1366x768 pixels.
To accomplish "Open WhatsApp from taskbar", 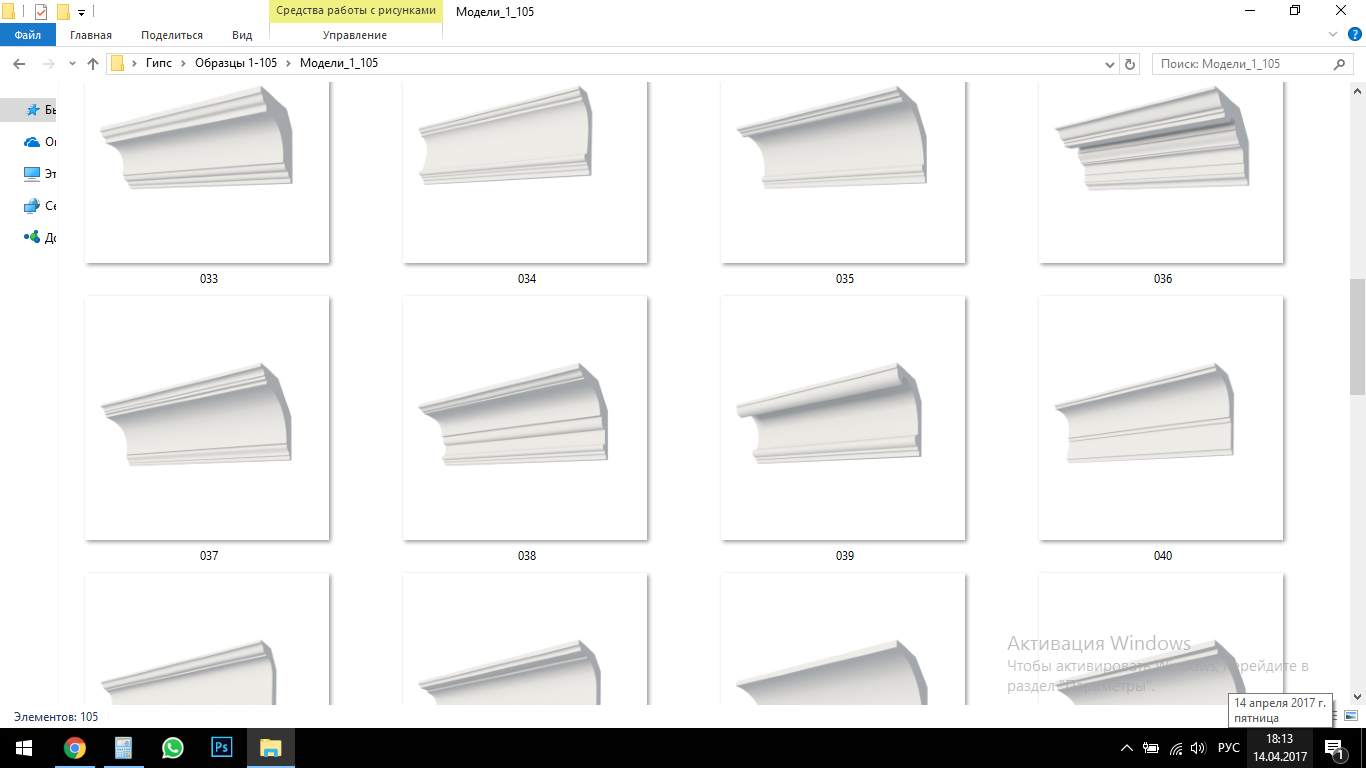I will pos(172,748).
